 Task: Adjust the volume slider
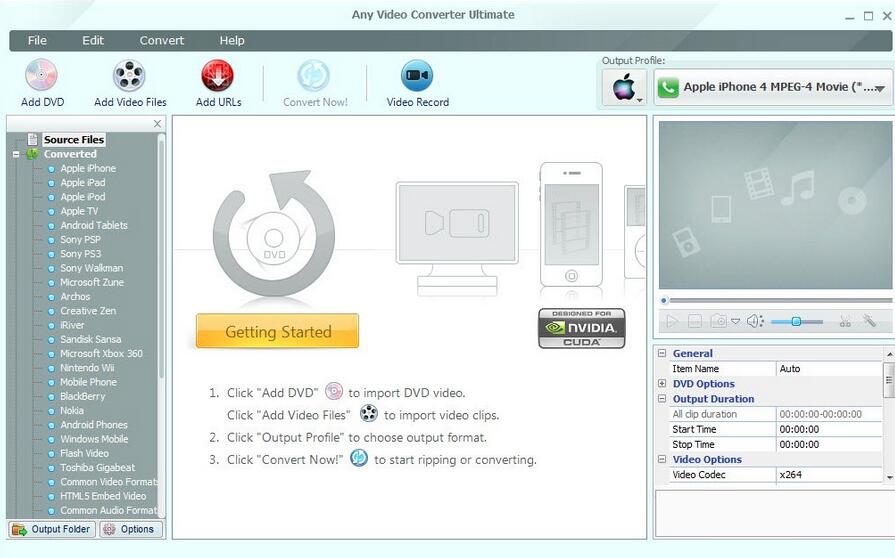(797, 322)
